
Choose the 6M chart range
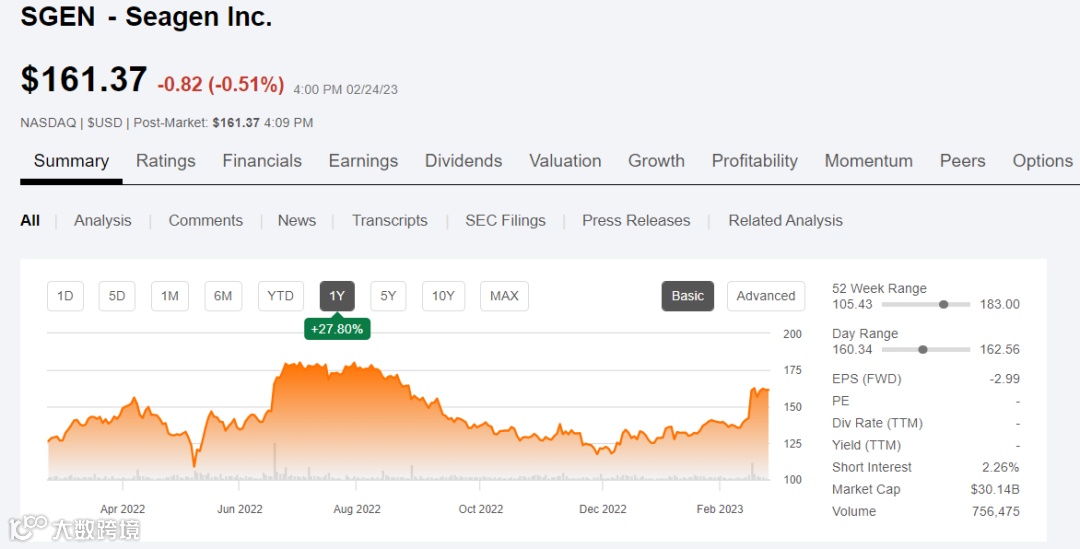click(223, 296)
